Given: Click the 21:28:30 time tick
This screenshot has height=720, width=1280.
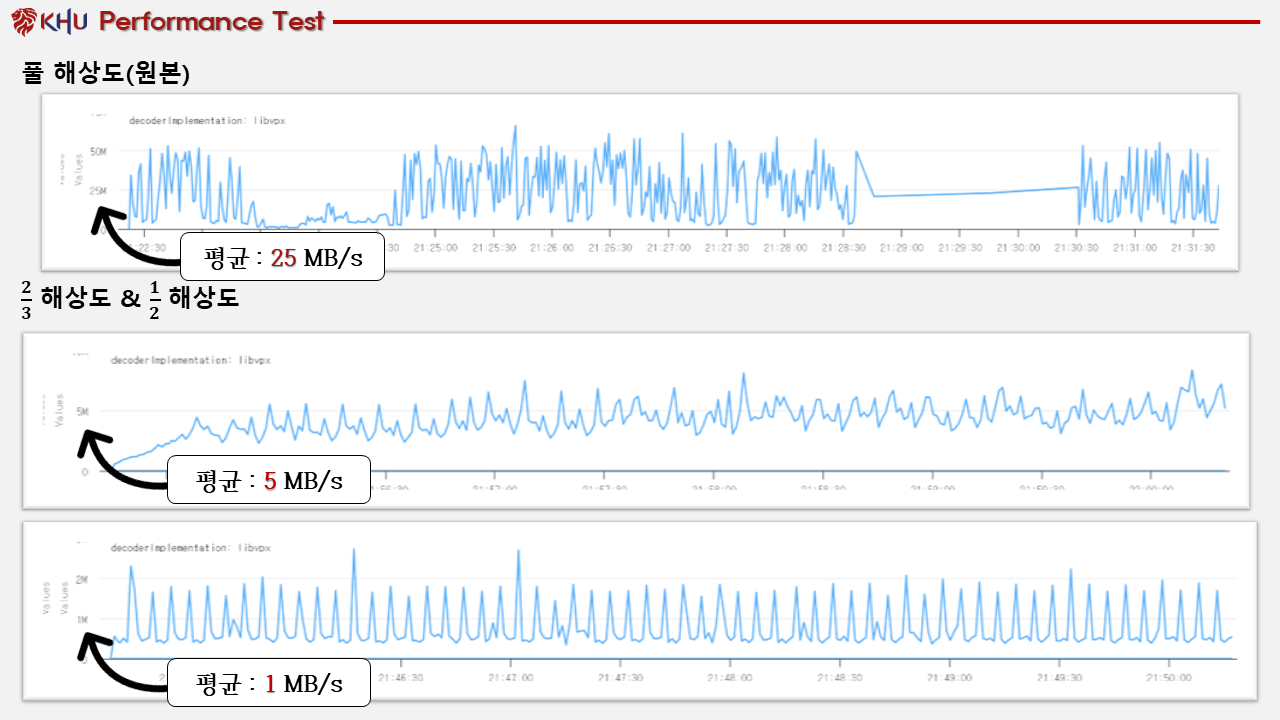Looking at the screenshot, I should 845,247.
